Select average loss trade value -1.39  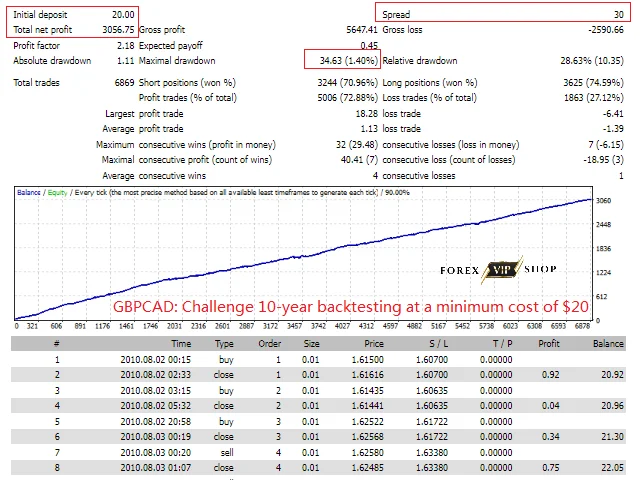pyautogui.click(x=613, y=129)
